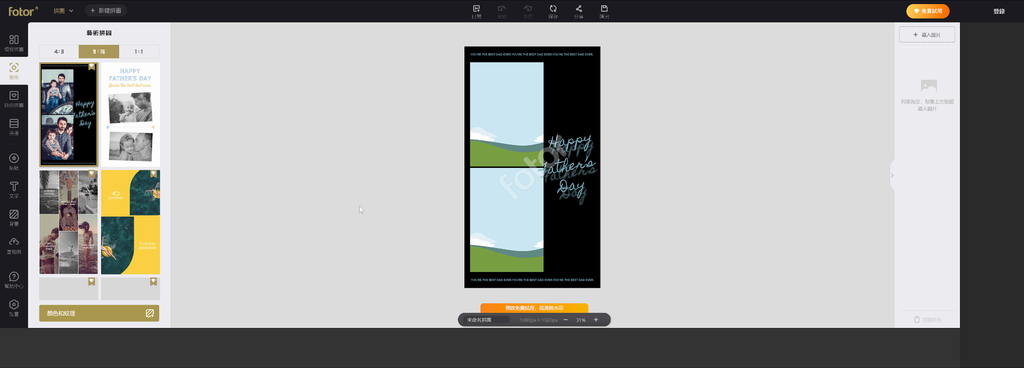Click the 藝術拼圖 panel heading

pos(99,33)
